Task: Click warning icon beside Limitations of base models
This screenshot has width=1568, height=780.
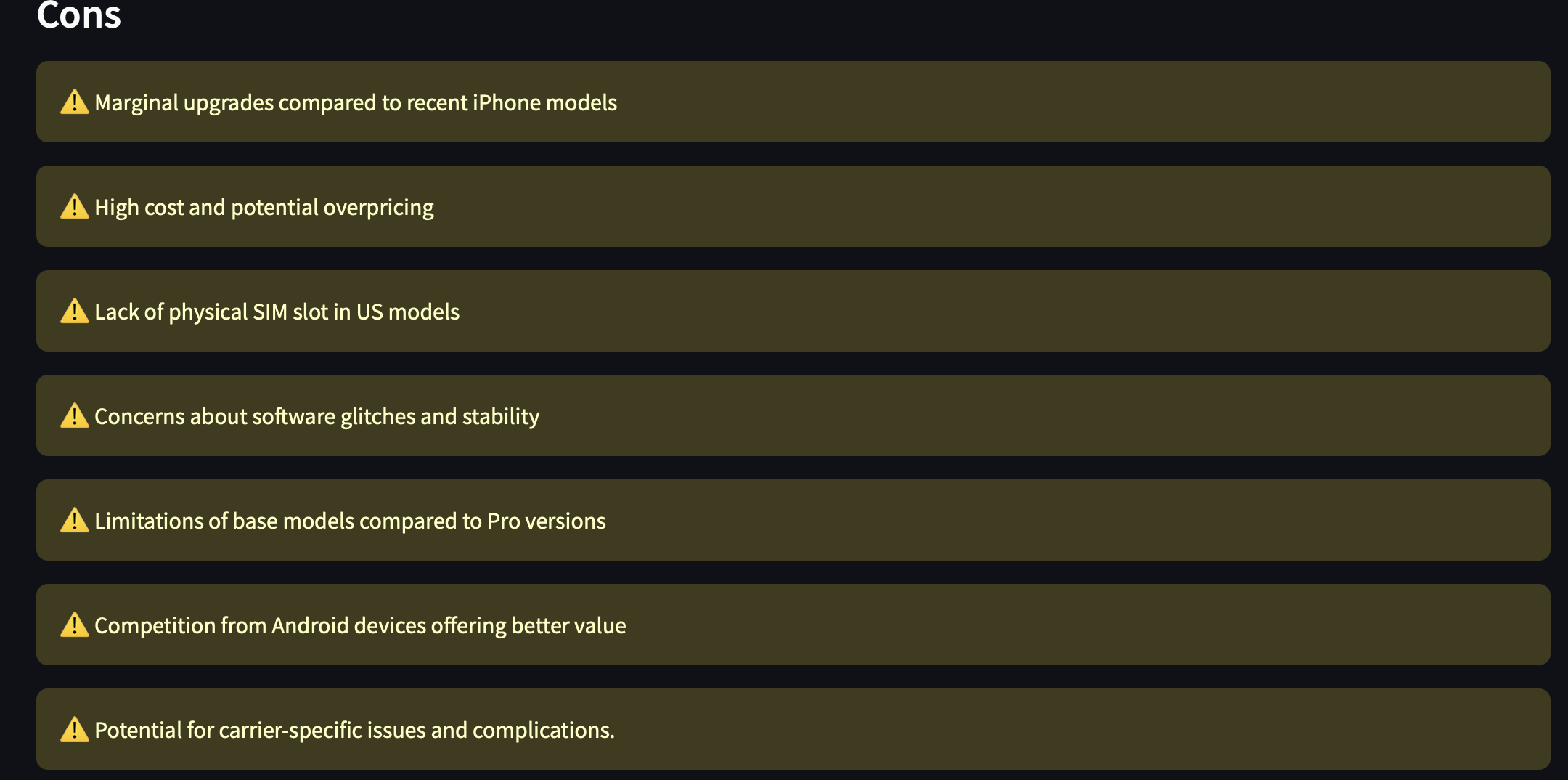Action: click(75, 521)
